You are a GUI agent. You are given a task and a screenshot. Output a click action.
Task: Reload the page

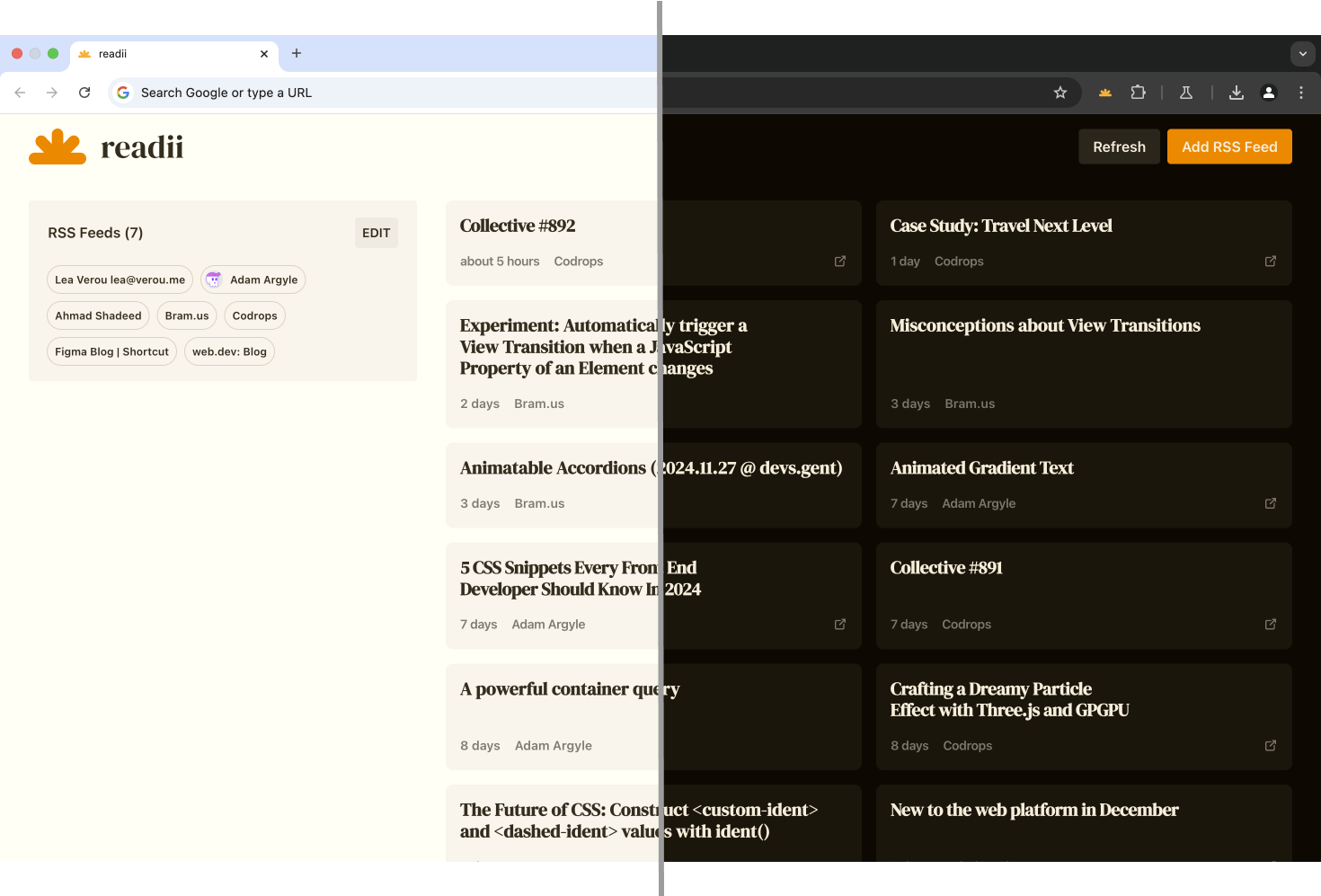84,92
